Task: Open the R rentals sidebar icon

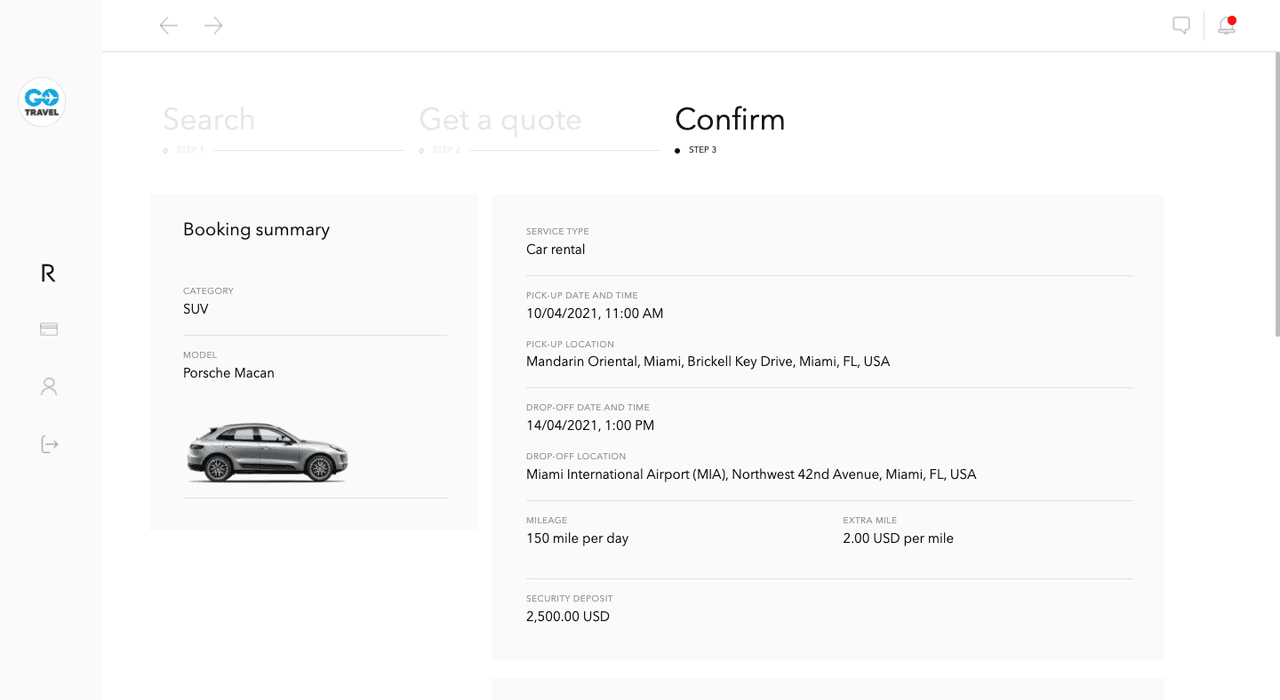Action: [48, 273]
